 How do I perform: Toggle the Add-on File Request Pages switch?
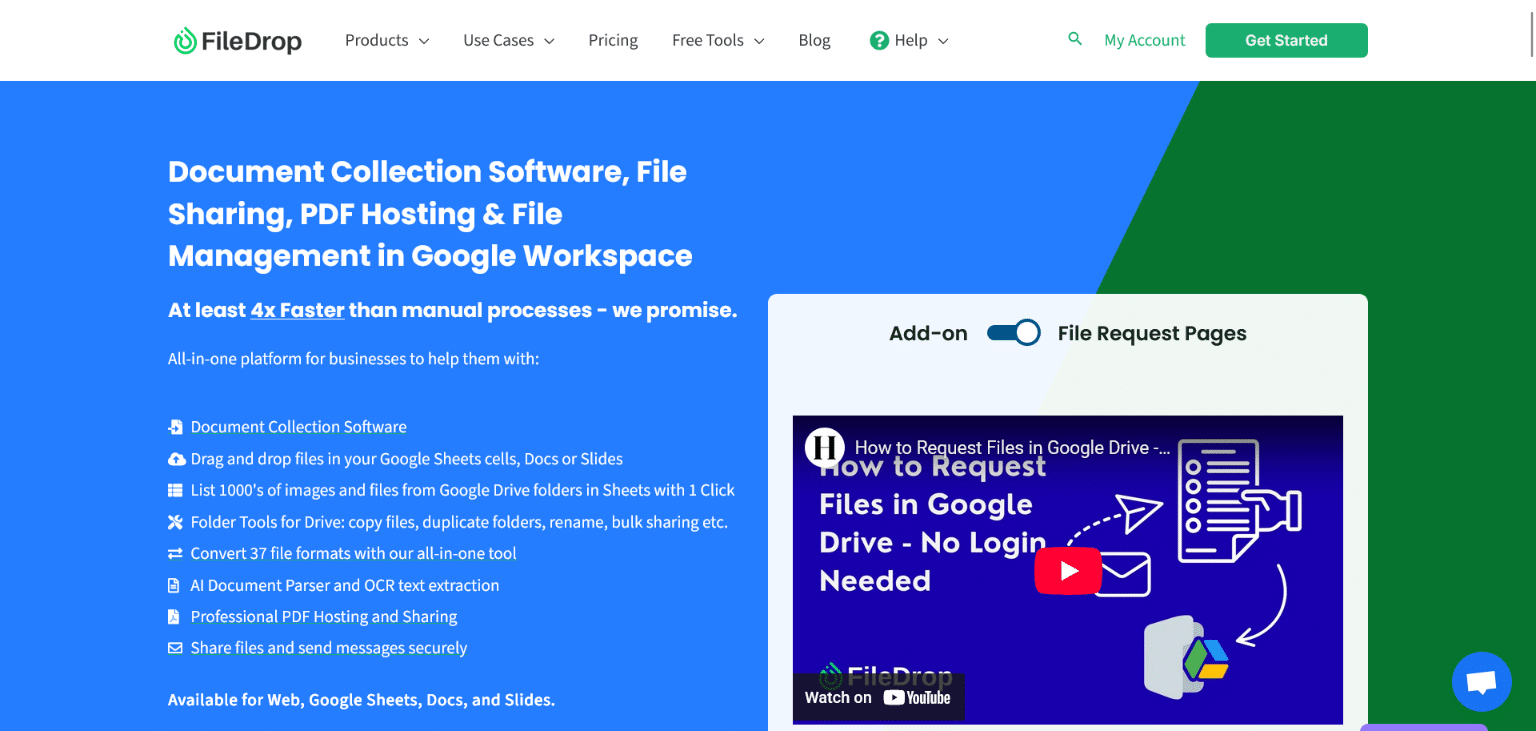point(1013,332)
